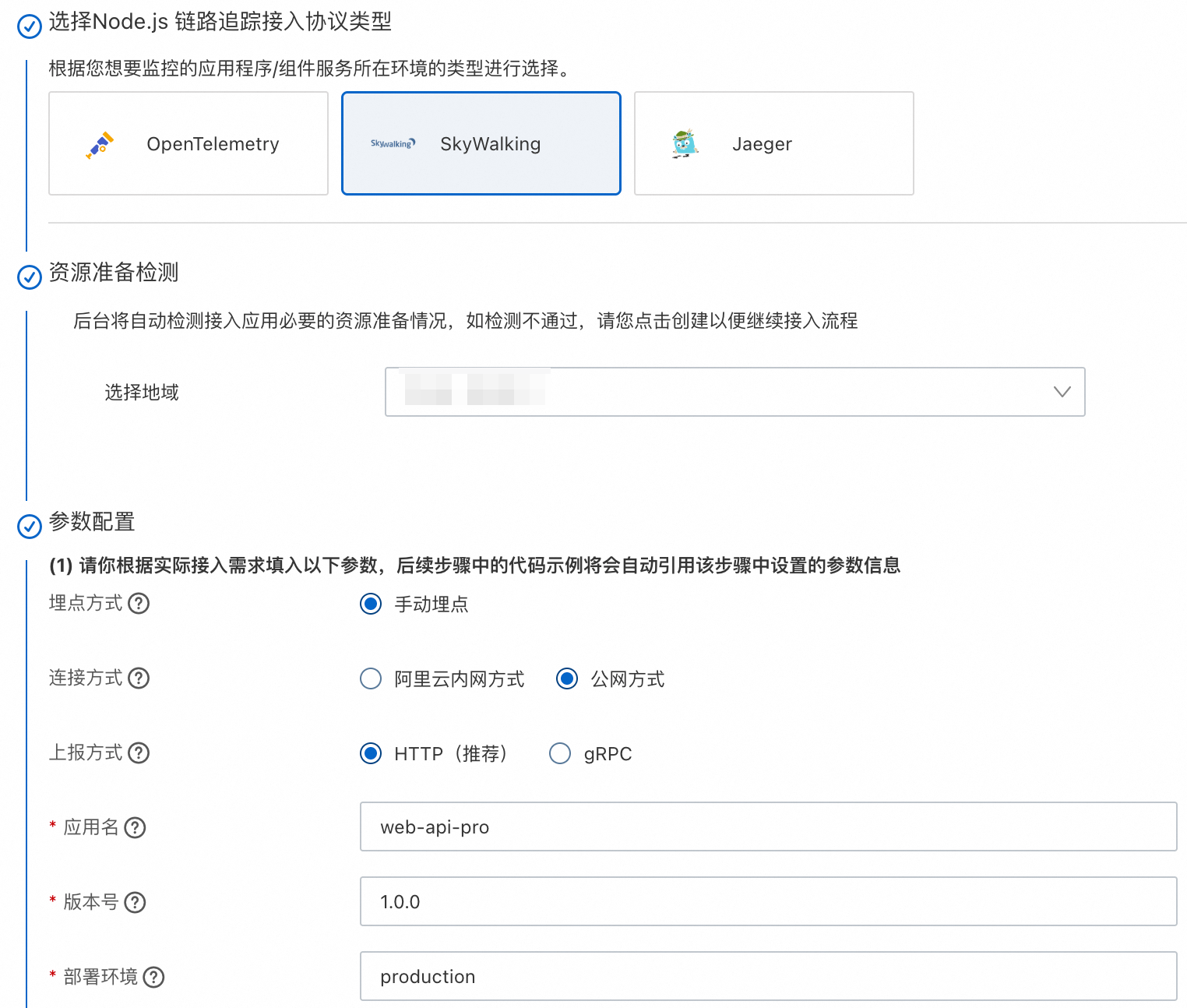Switch reporting method to gRPC
Viewport: 1187px width, 1008px height.
(560, 753)
